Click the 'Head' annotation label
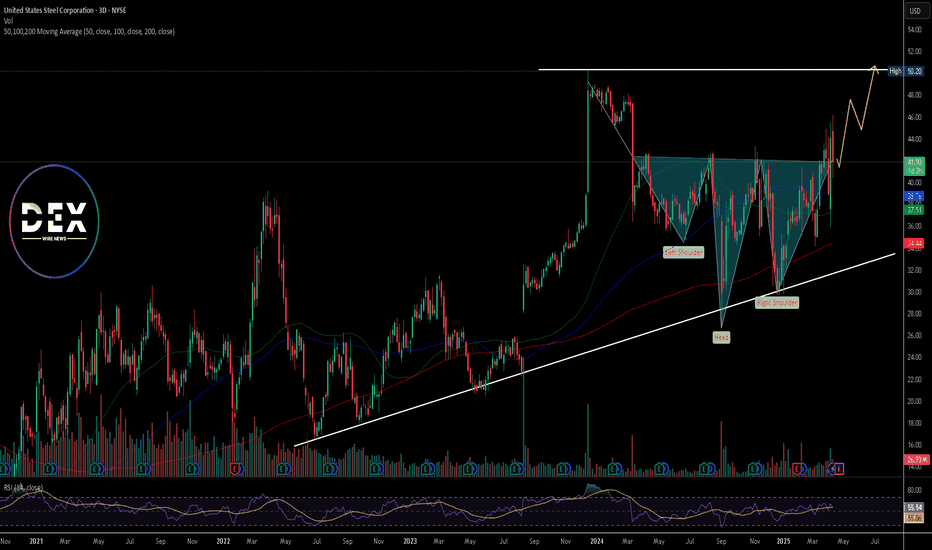The width and height of the screenshot is (932, 550). (x=721, y=337)
